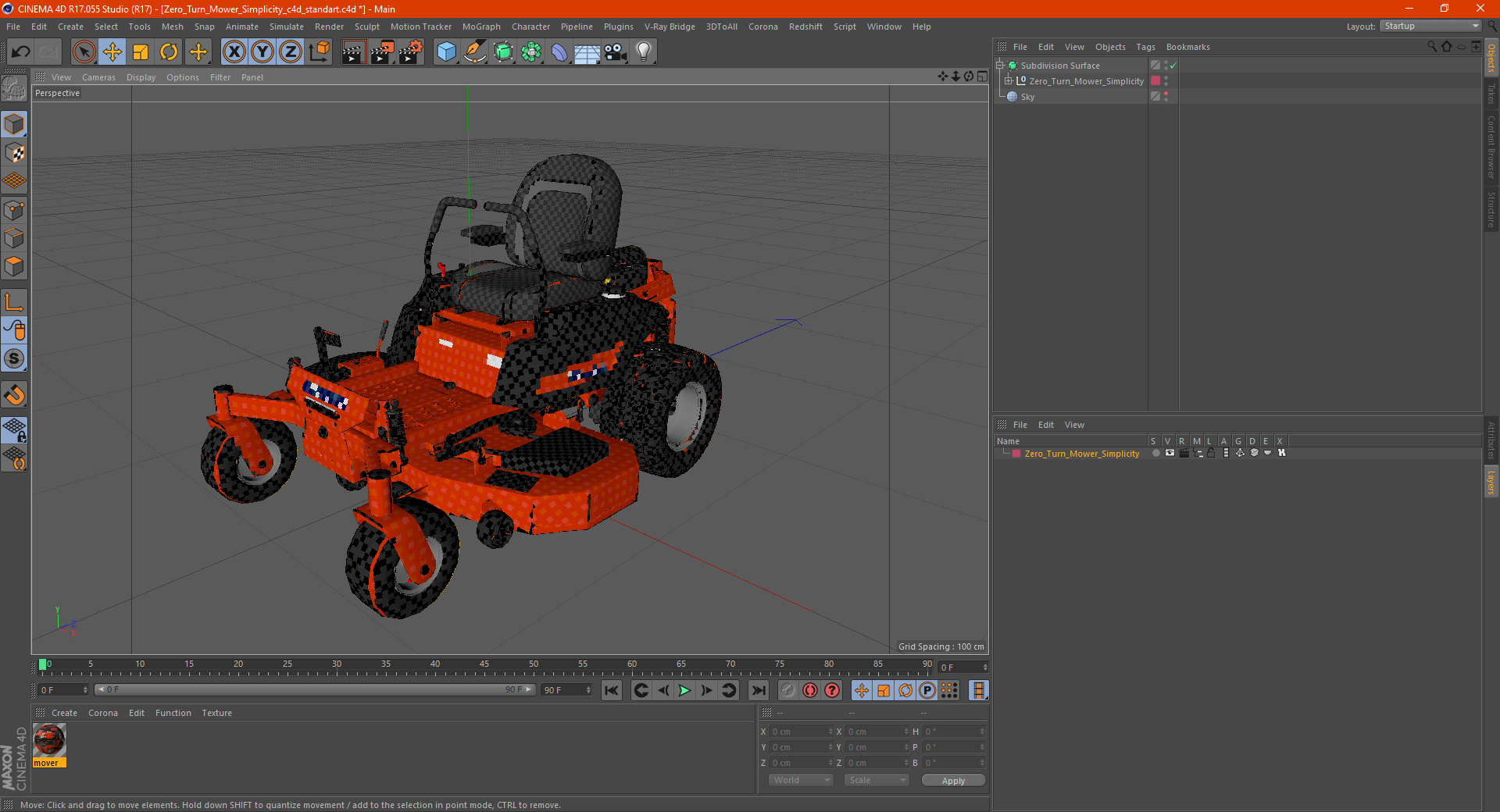Go to start of animation

click(x=612, y=690)
